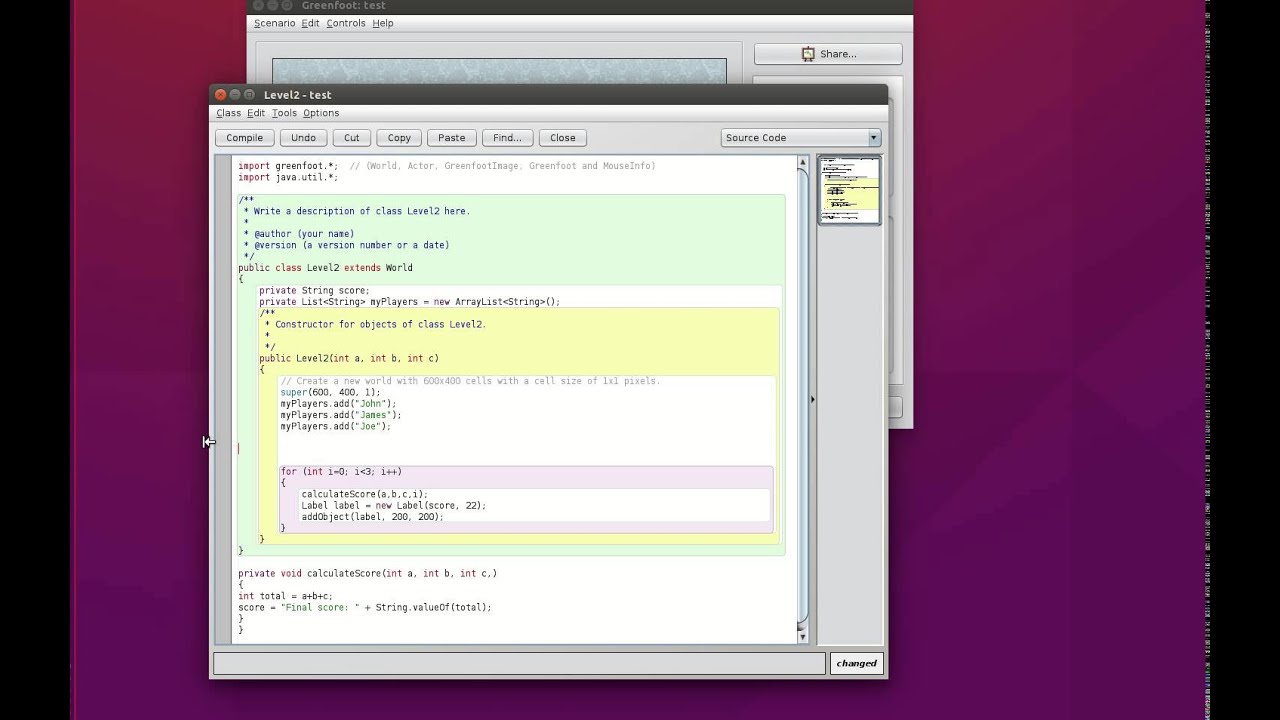Open the Options menu in the Level2 editor
Image resolution: width=1280 pixels, height=720 pixels.
[x=321, y=113]
